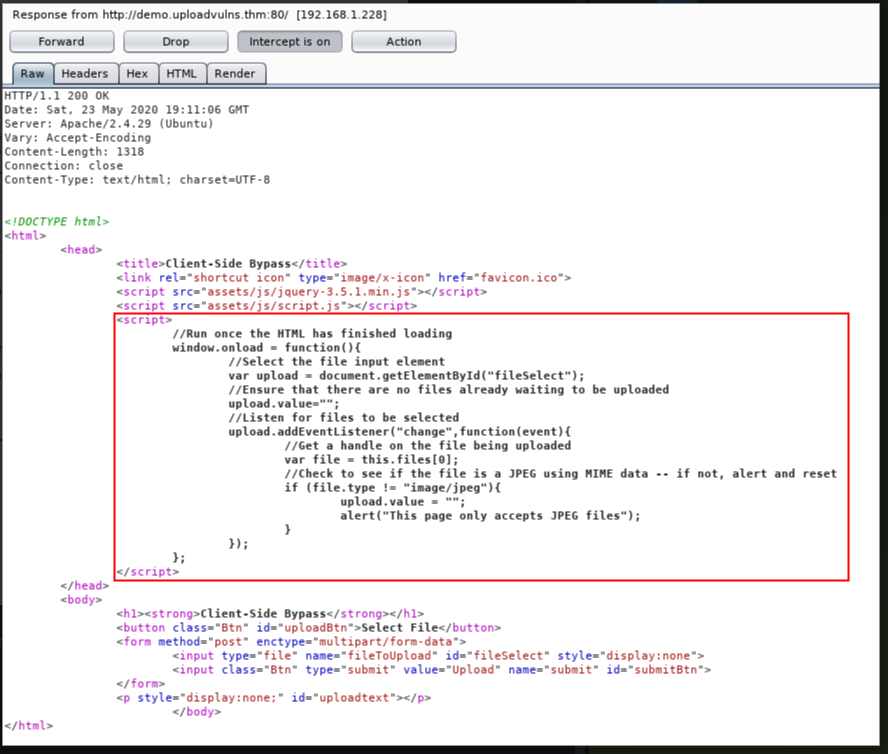
Task: Click the Content-Type text/html header
Action: point(137,180)
